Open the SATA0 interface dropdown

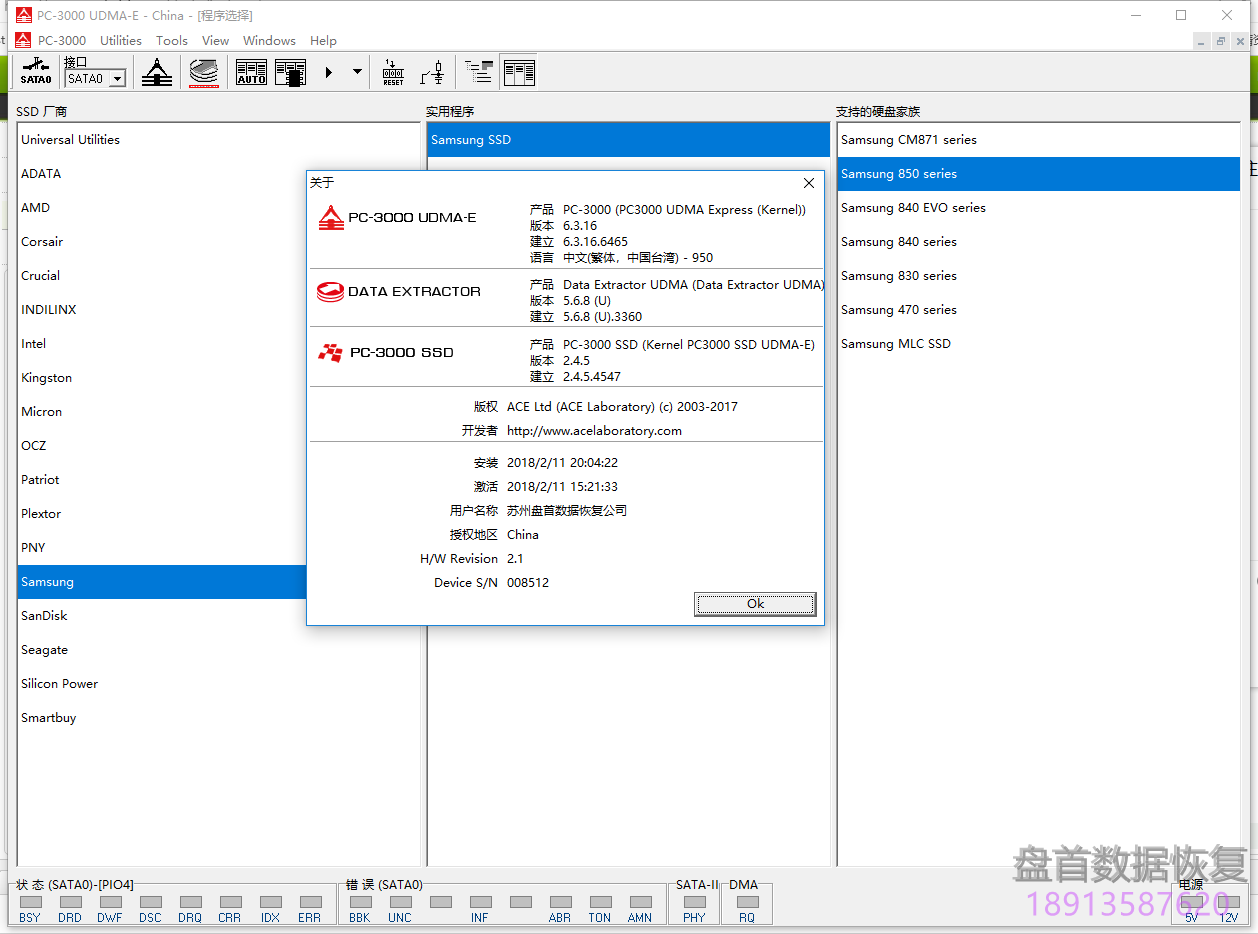[x=116, y=79]
